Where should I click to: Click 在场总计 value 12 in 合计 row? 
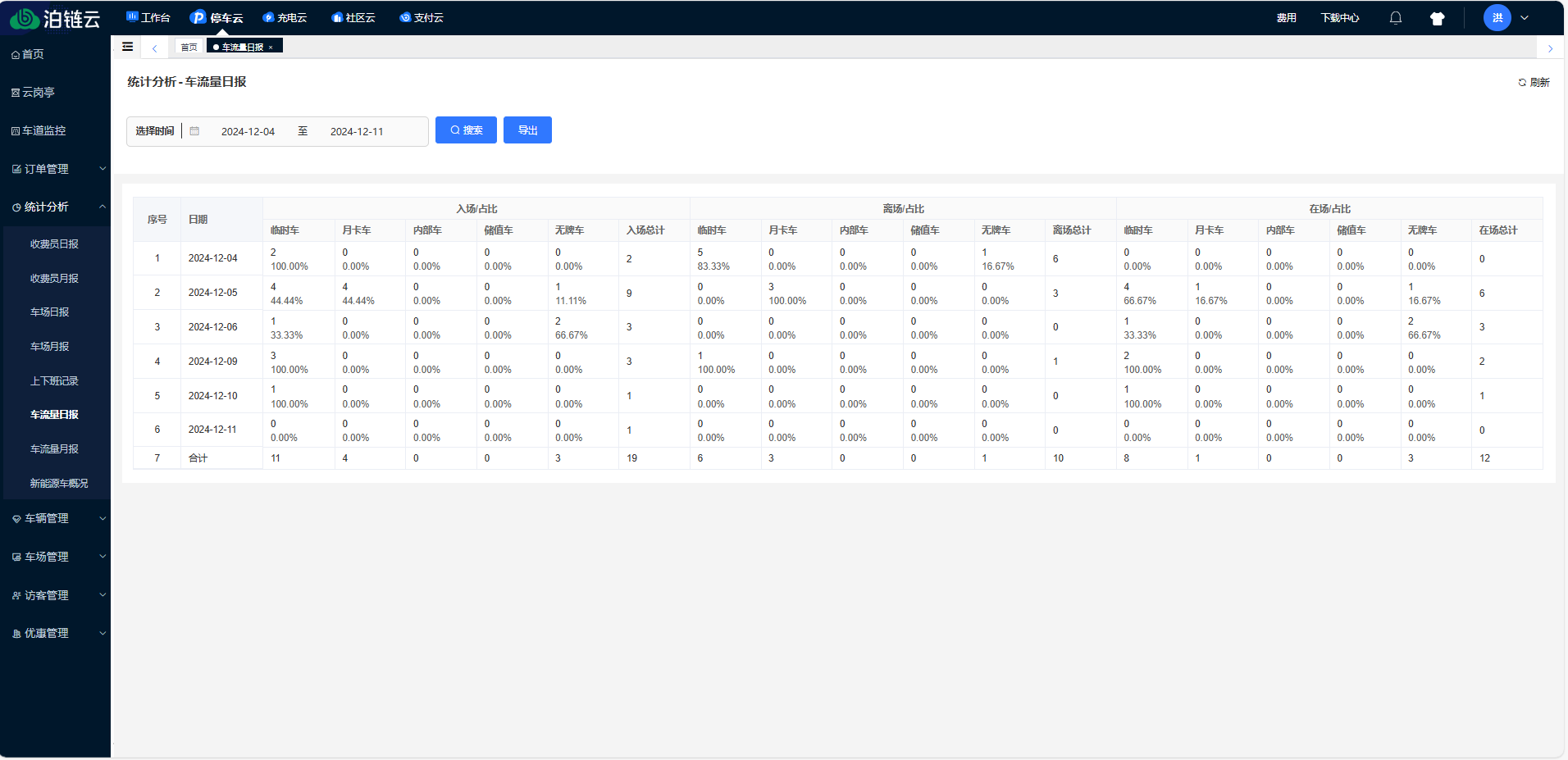[1485, 458]
